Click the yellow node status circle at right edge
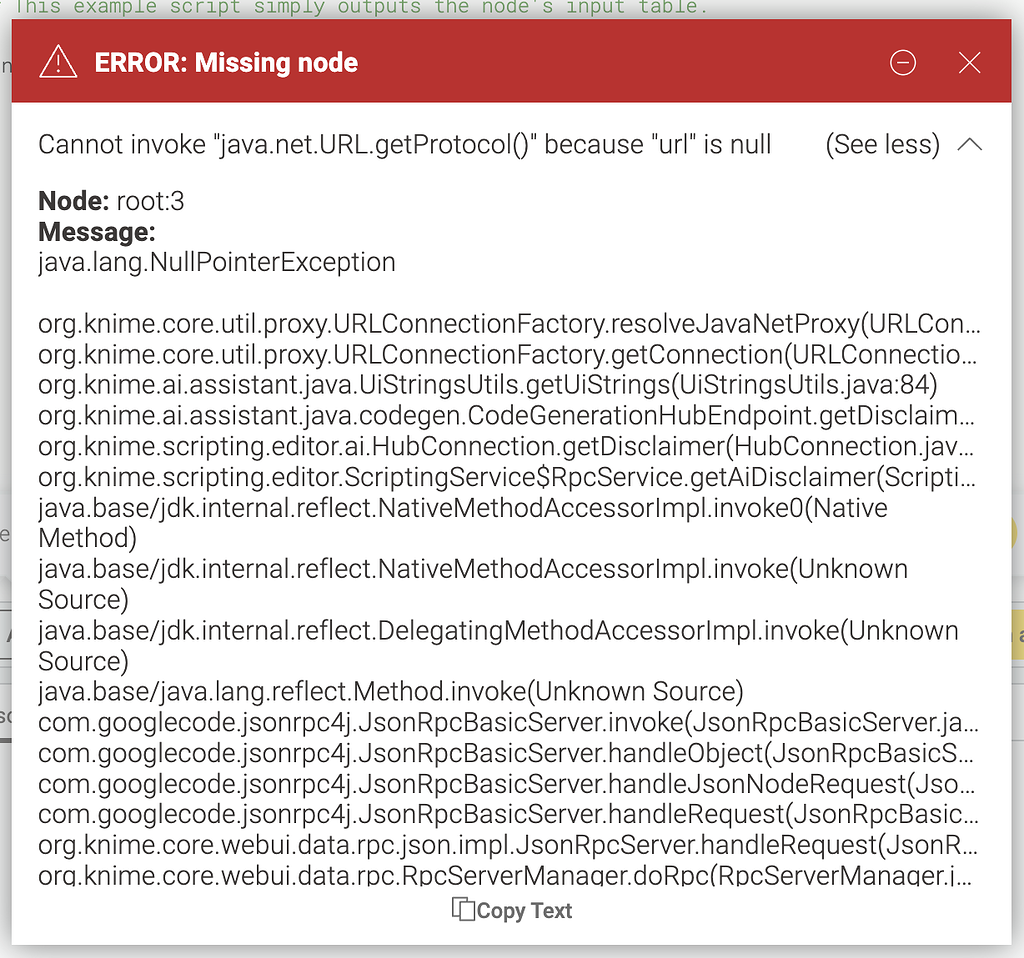 1014,533
